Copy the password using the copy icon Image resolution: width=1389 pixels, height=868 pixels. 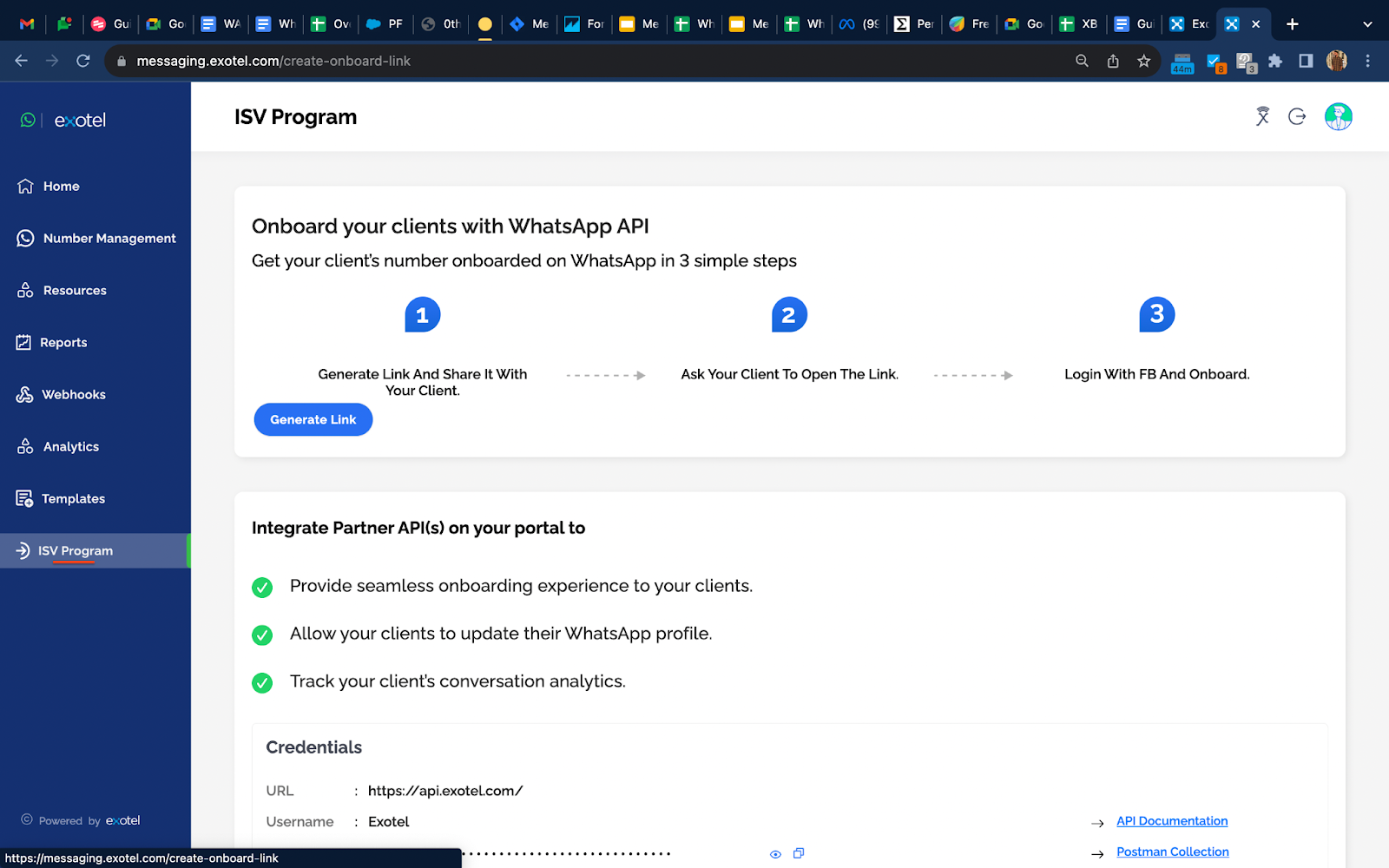[x=799, y=853]
